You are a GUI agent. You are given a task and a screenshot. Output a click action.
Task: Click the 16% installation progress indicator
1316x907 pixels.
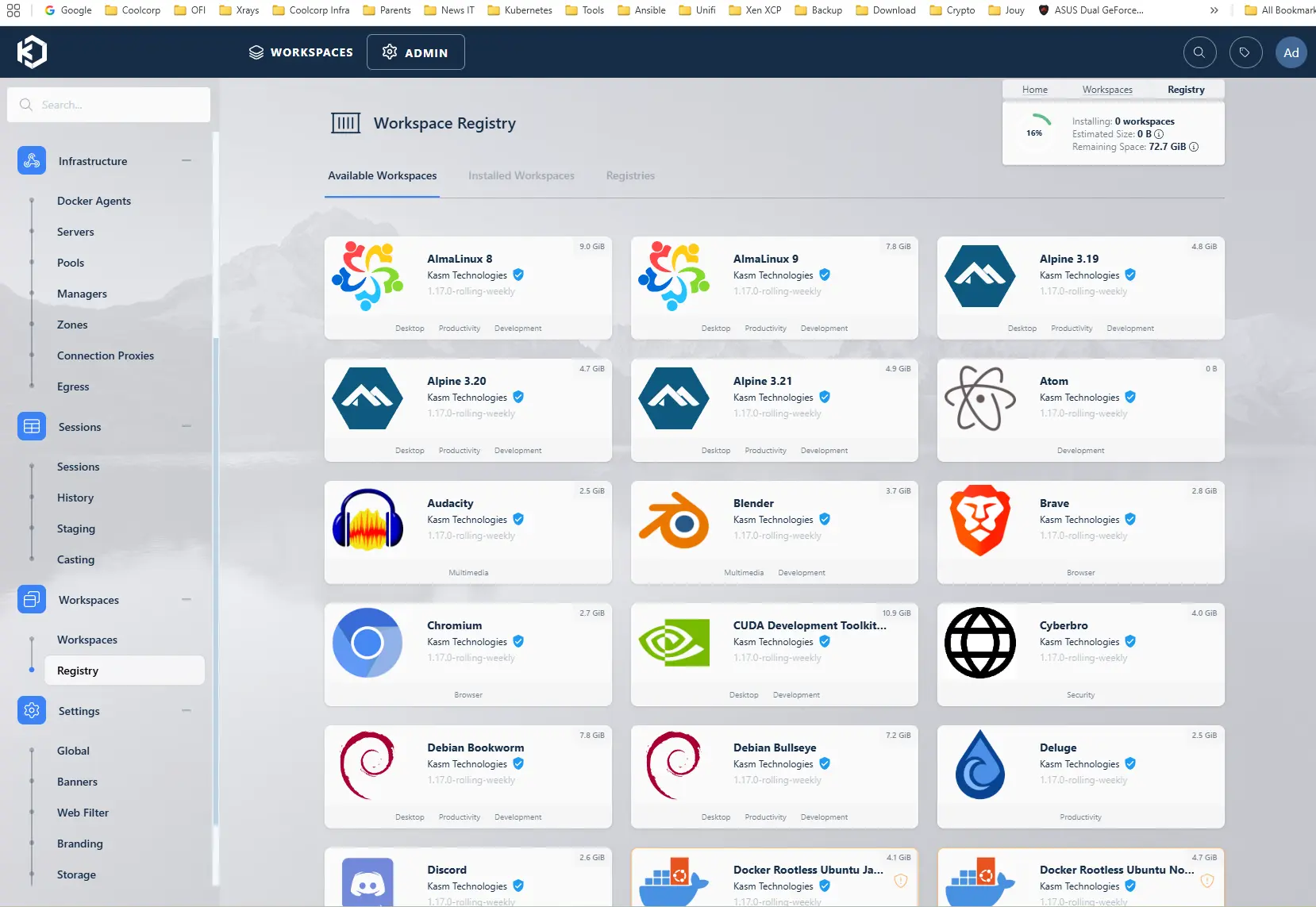click(1034, 133)
